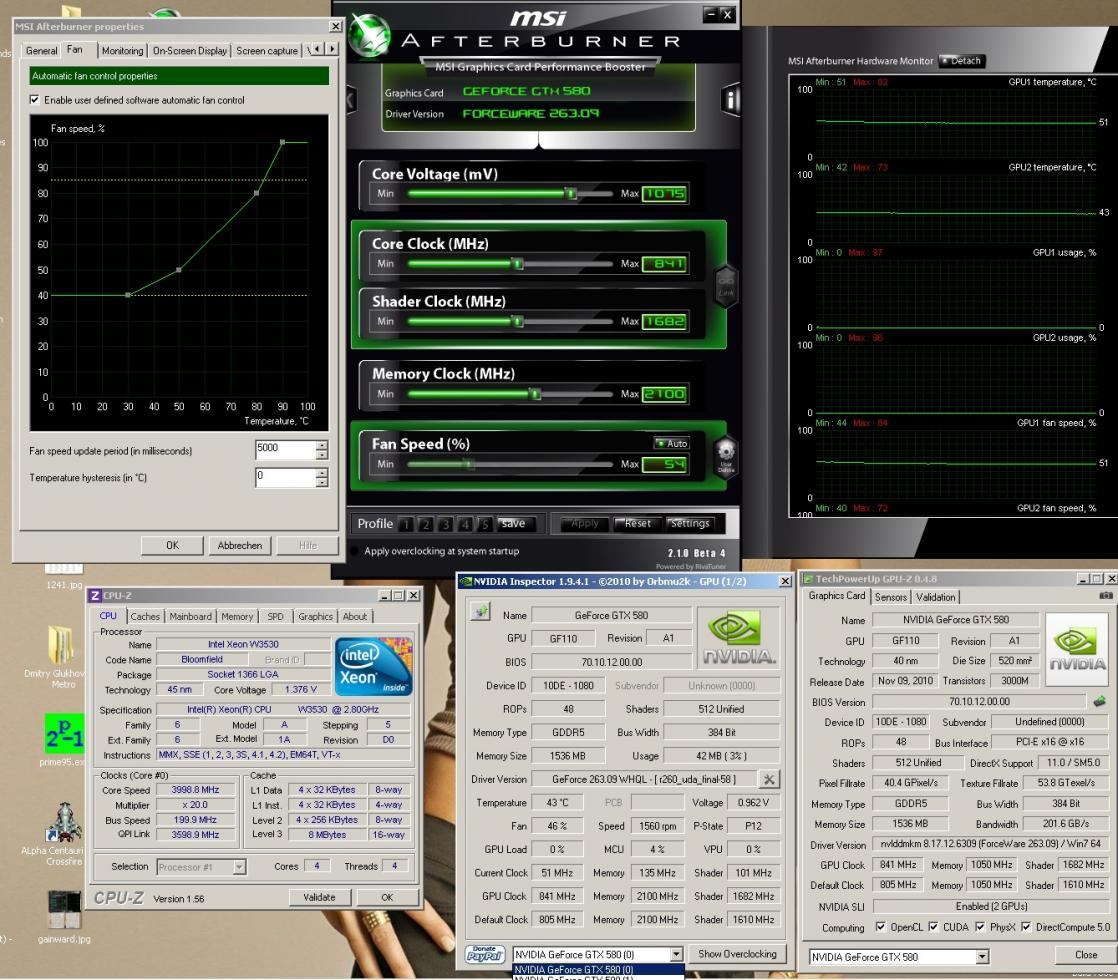Click the fan curve point at 100 percent
This screenshot has width=1118, height=980.
tap(282, 142)
